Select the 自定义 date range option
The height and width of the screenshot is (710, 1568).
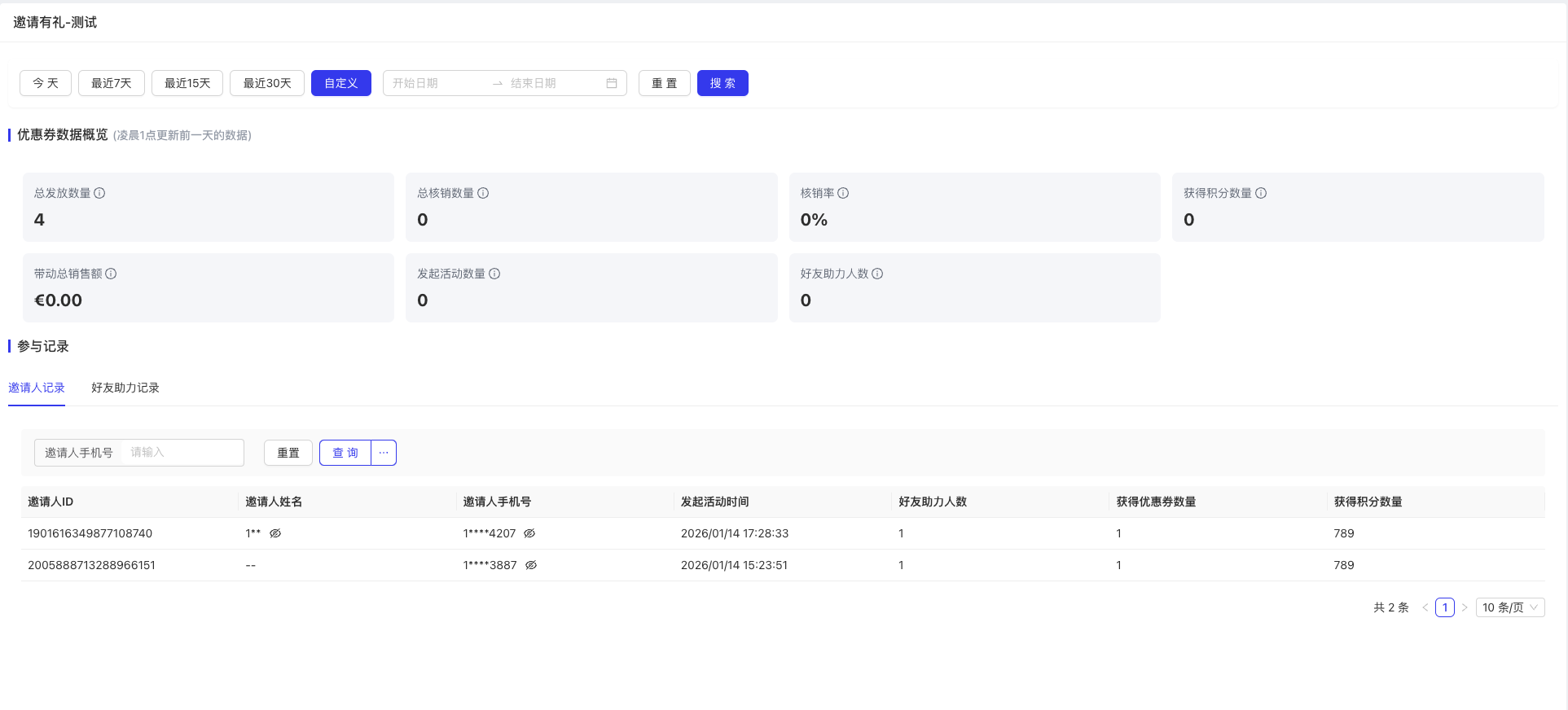pyautogui.click(x=340, y=83)
